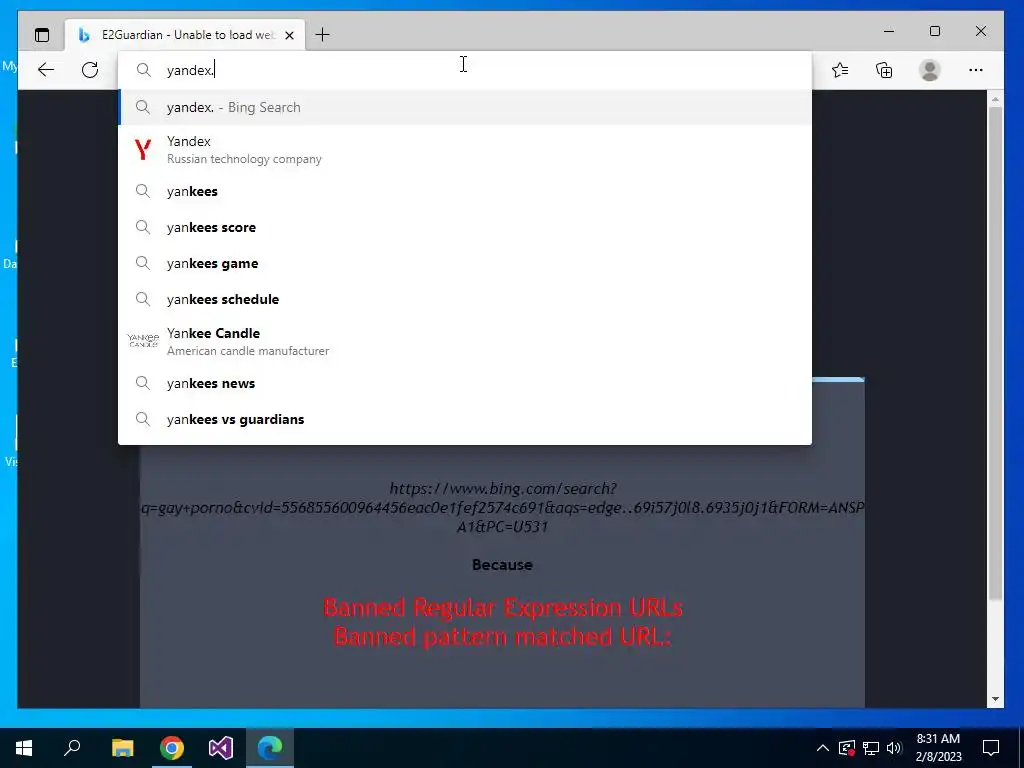This screenshot has width=1024, height=768.
Task: Open File Explorer from taskbar
Action: (122, 748)
